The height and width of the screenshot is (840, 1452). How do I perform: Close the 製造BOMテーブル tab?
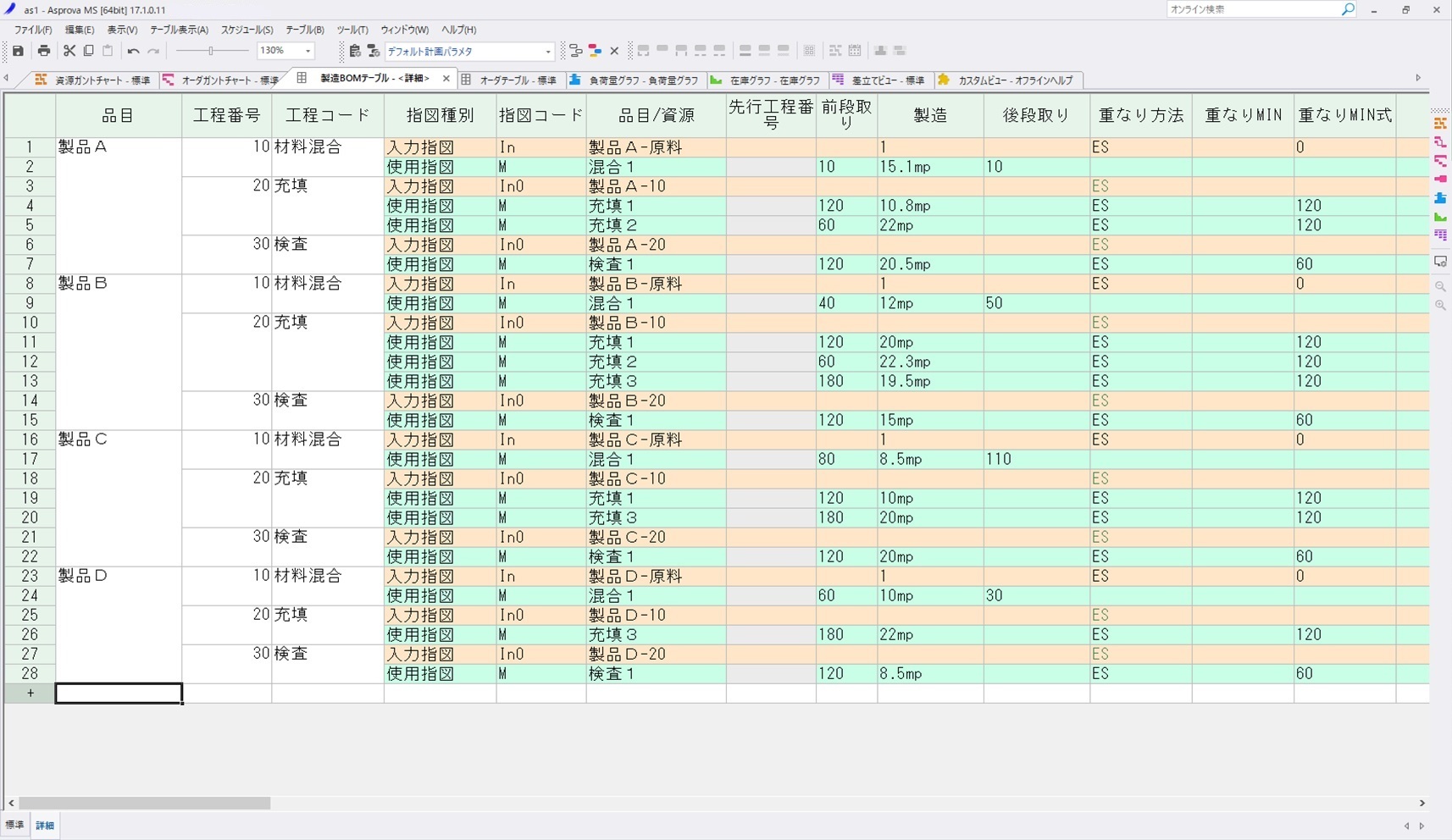[x=446, y=79]
